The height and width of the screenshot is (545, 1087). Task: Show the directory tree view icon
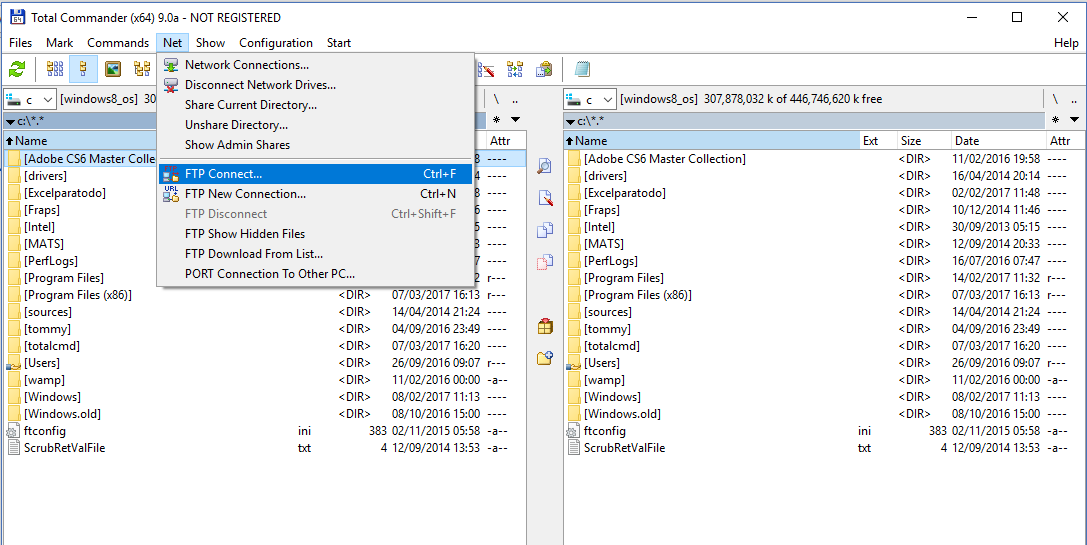[x=142, y=69]
